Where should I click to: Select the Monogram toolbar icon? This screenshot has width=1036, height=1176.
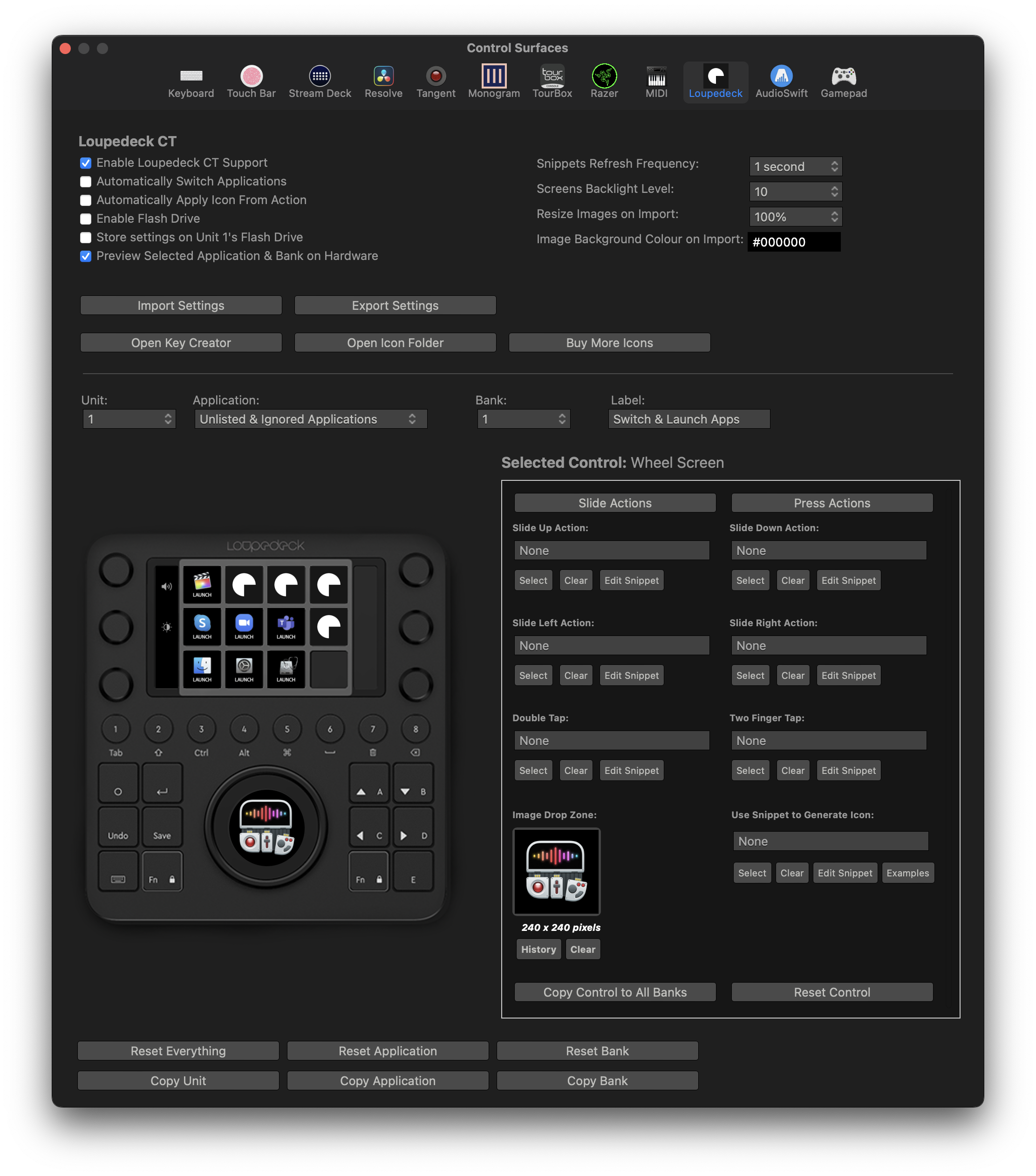494,82
